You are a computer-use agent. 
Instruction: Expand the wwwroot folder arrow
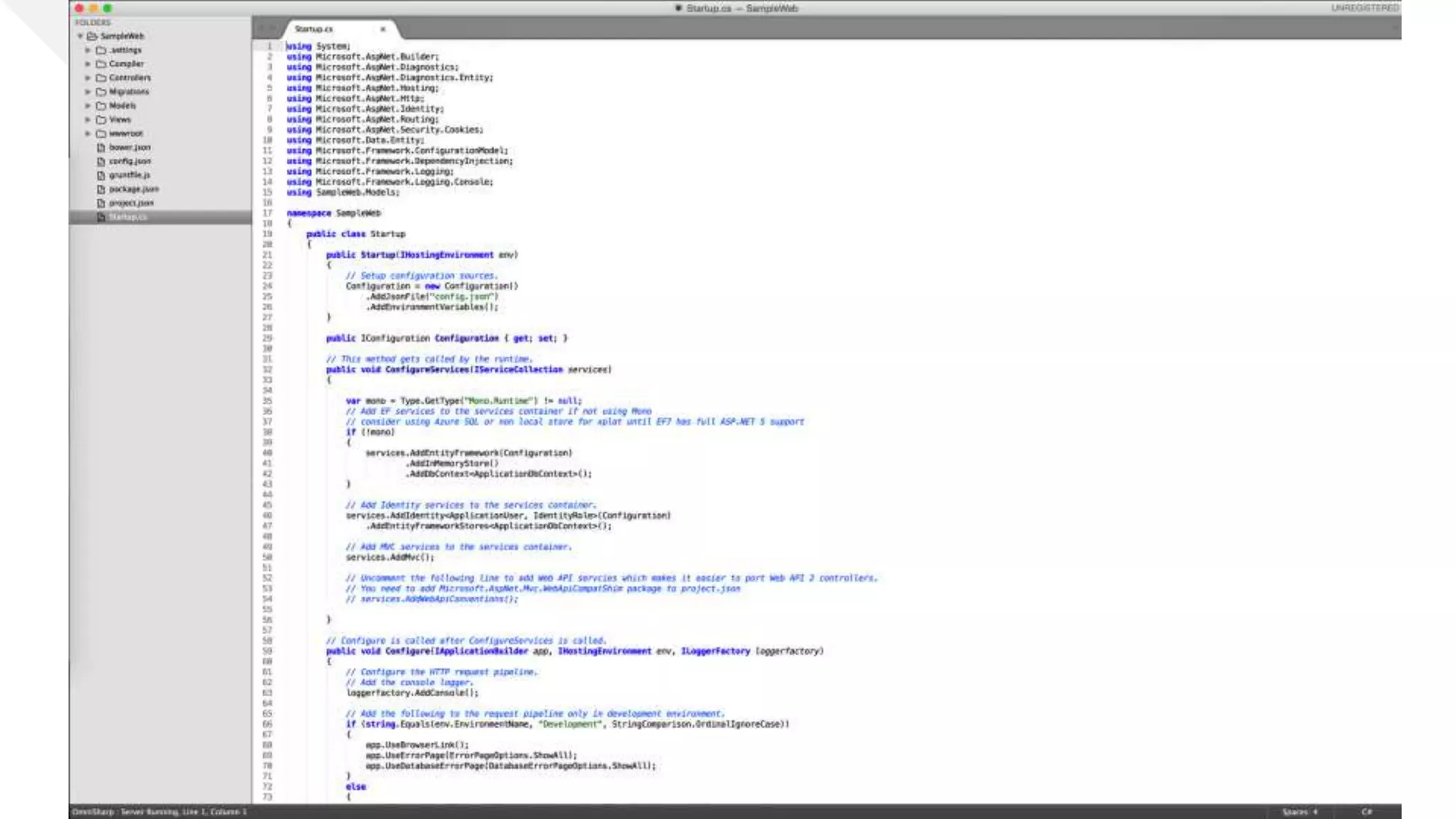pyautogui.click(x=88, y=134)
